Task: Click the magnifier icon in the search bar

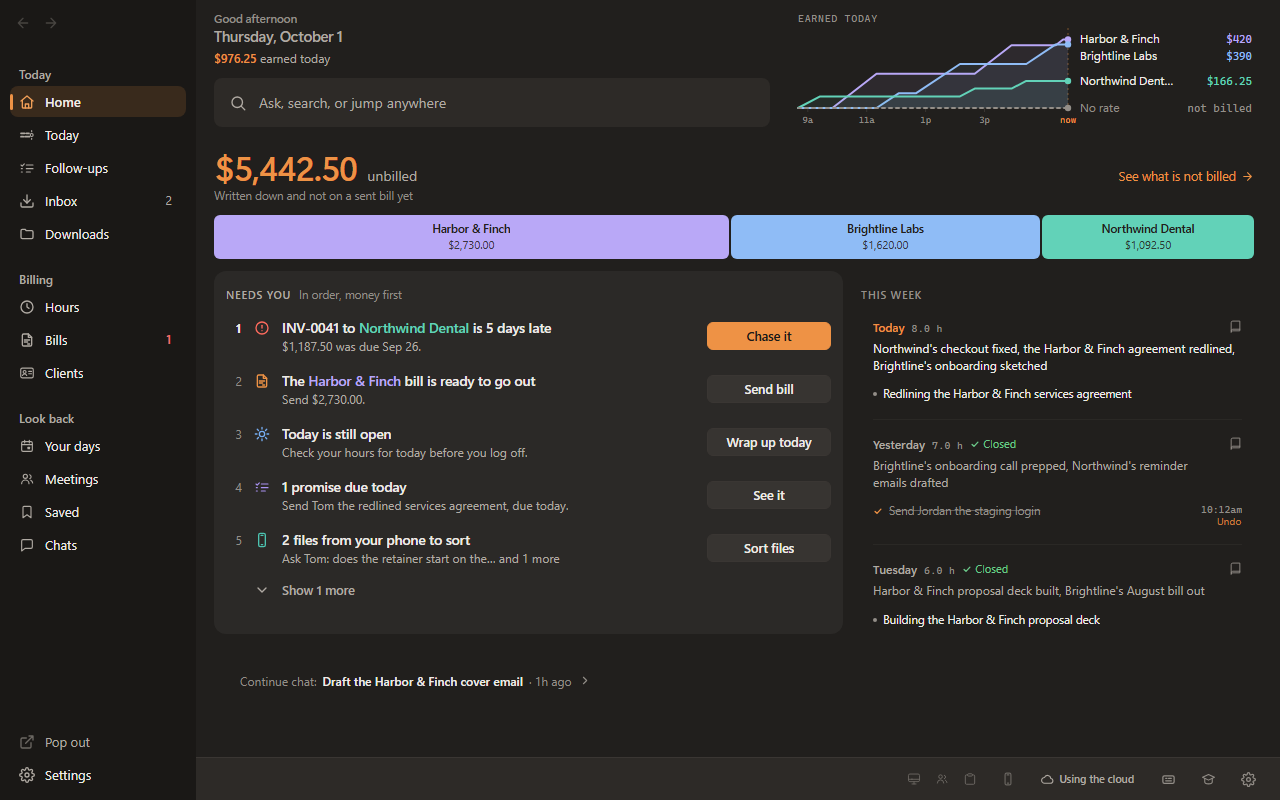Action: click(238, 103)
